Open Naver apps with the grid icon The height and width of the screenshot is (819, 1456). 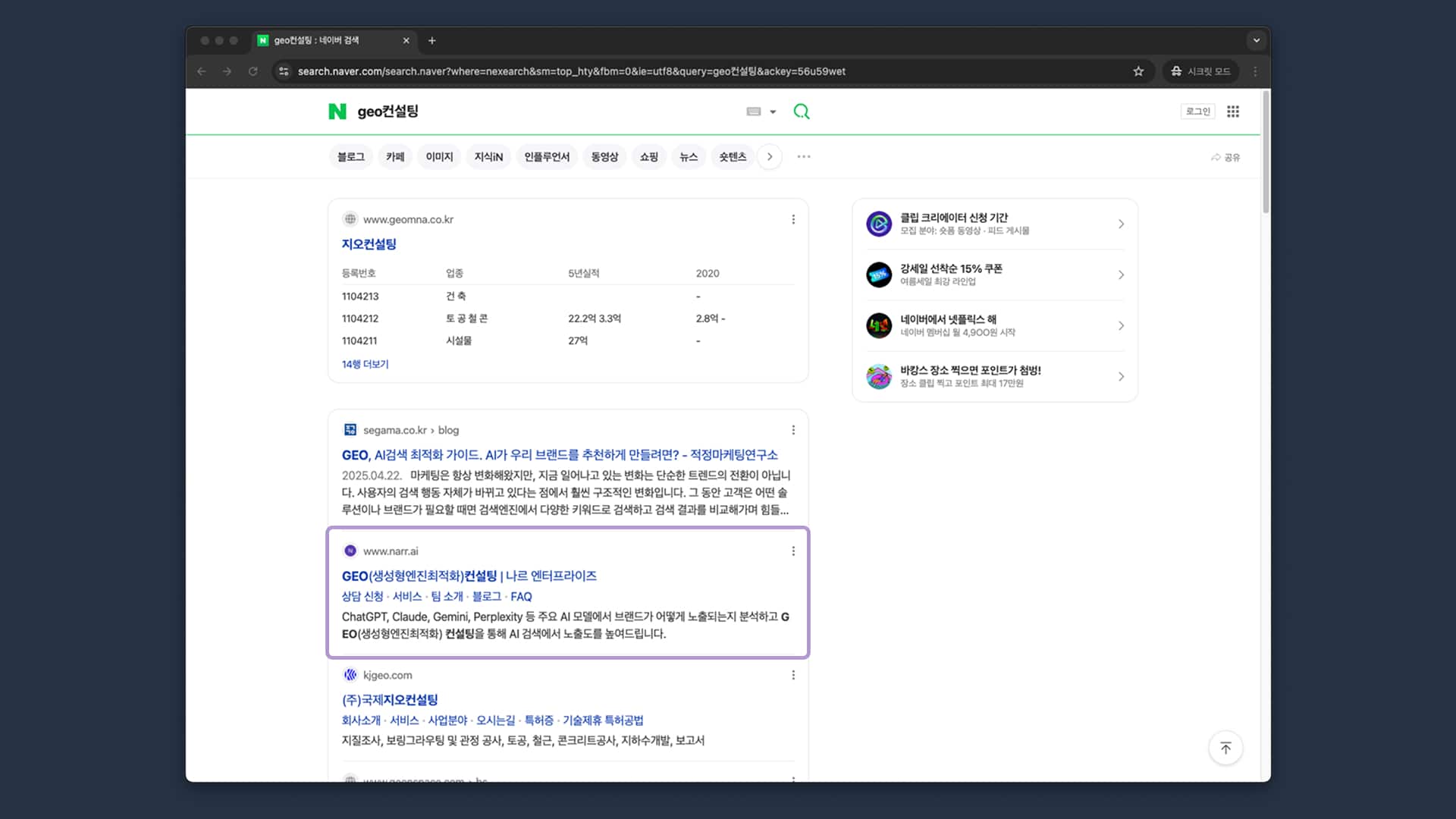(x=1233, y=111)
